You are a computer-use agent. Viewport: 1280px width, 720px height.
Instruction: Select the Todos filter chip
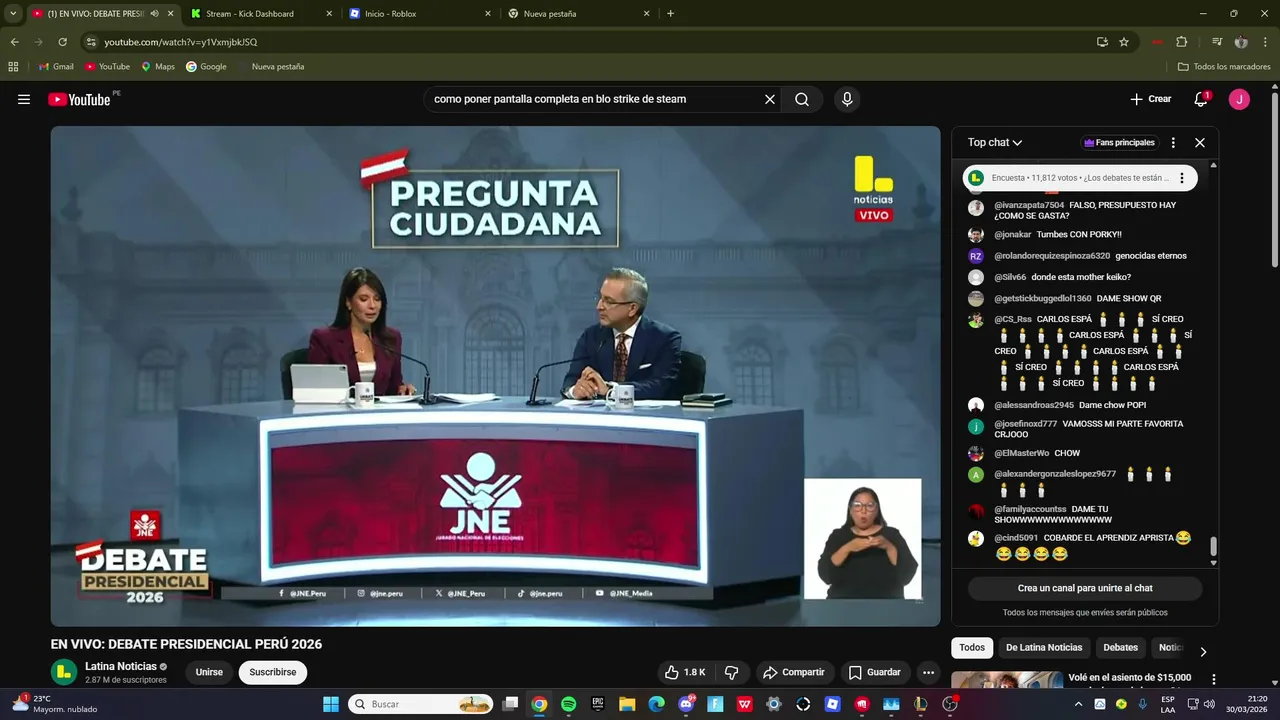click(x=972, y=647)
